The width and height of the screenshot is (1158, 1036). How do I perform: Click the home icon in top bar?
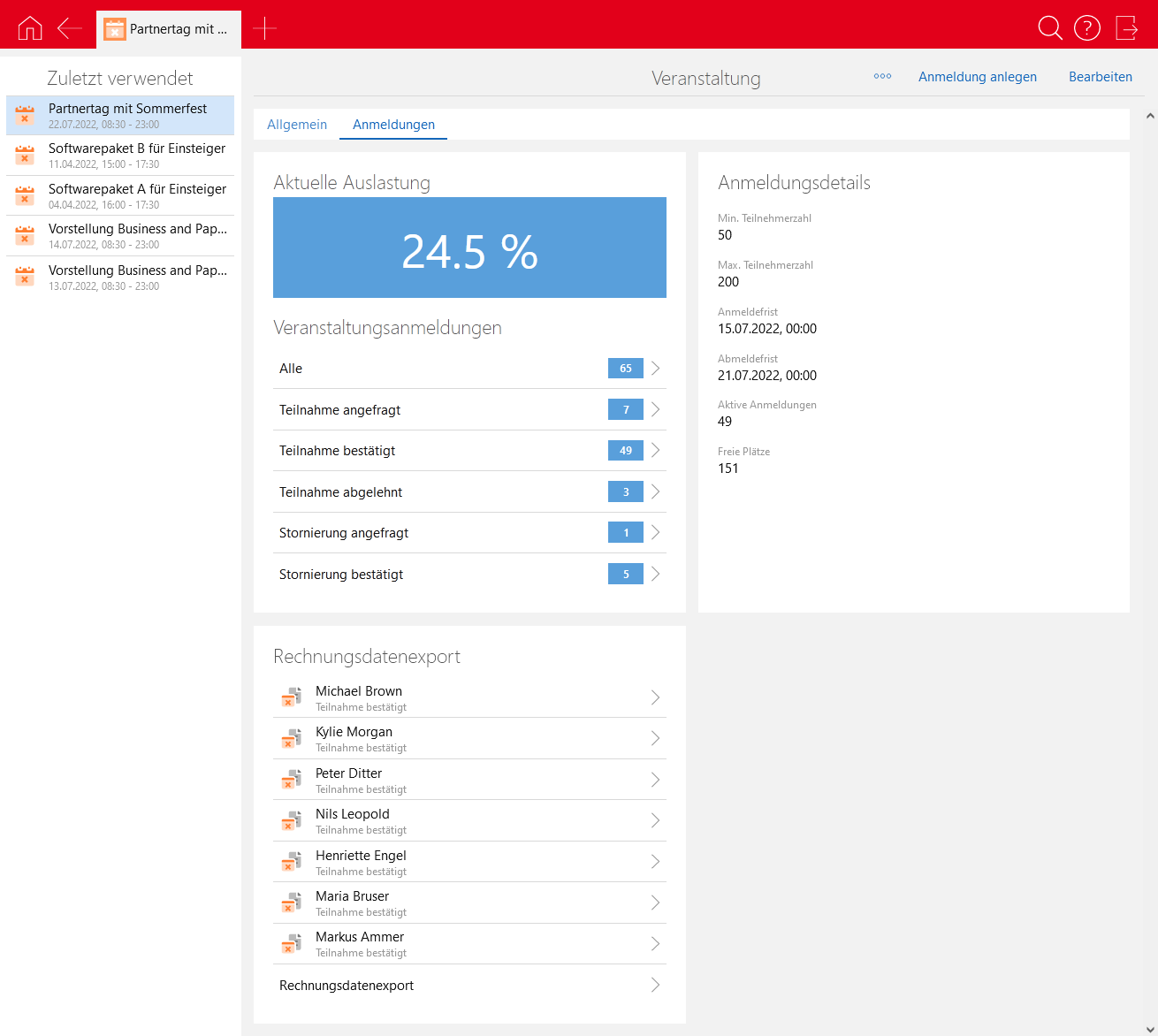(x=30, y=28)
